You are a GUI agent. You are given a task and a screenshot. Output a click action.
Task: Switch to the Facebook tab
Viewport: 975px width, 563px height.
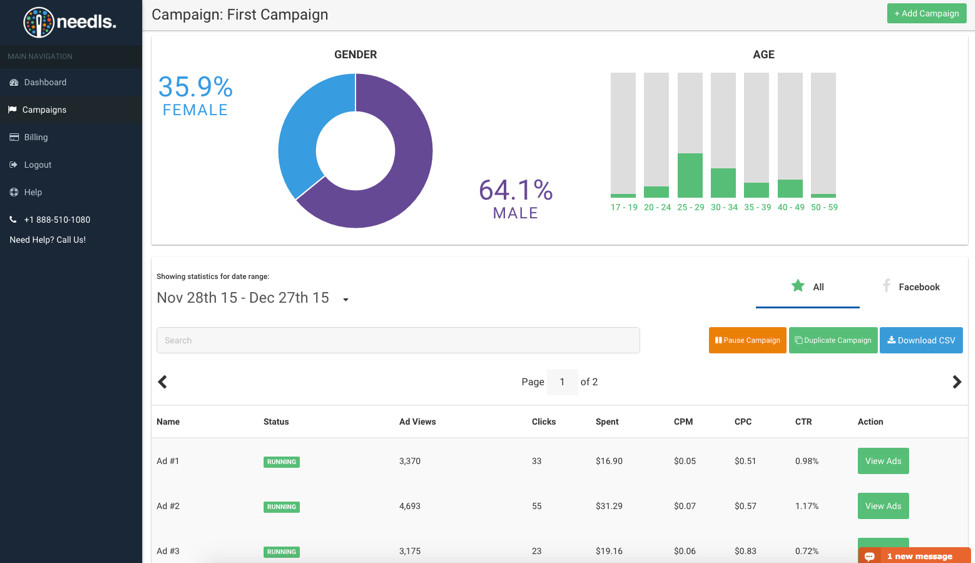(x=911, y=287)
